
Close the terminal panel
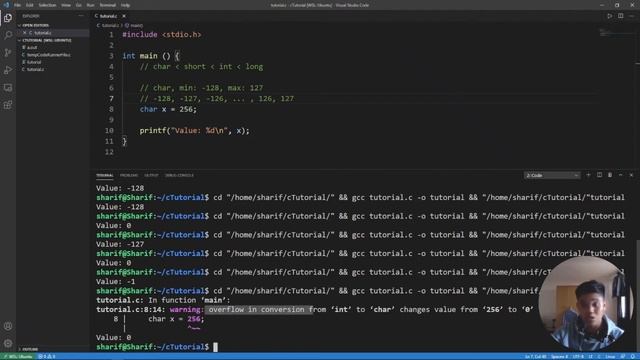pyautogui.click(x=631, y=175)
